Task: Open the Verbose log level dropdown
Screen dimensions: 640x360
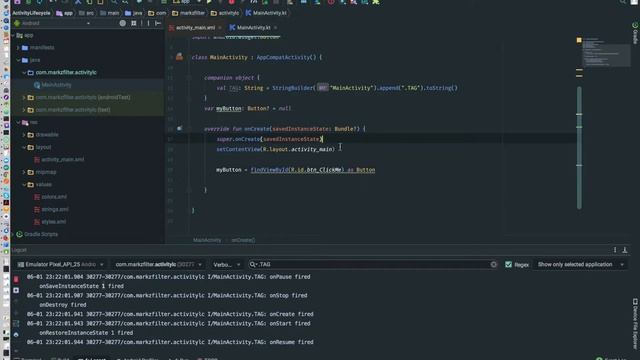Action: coord(227,264)
